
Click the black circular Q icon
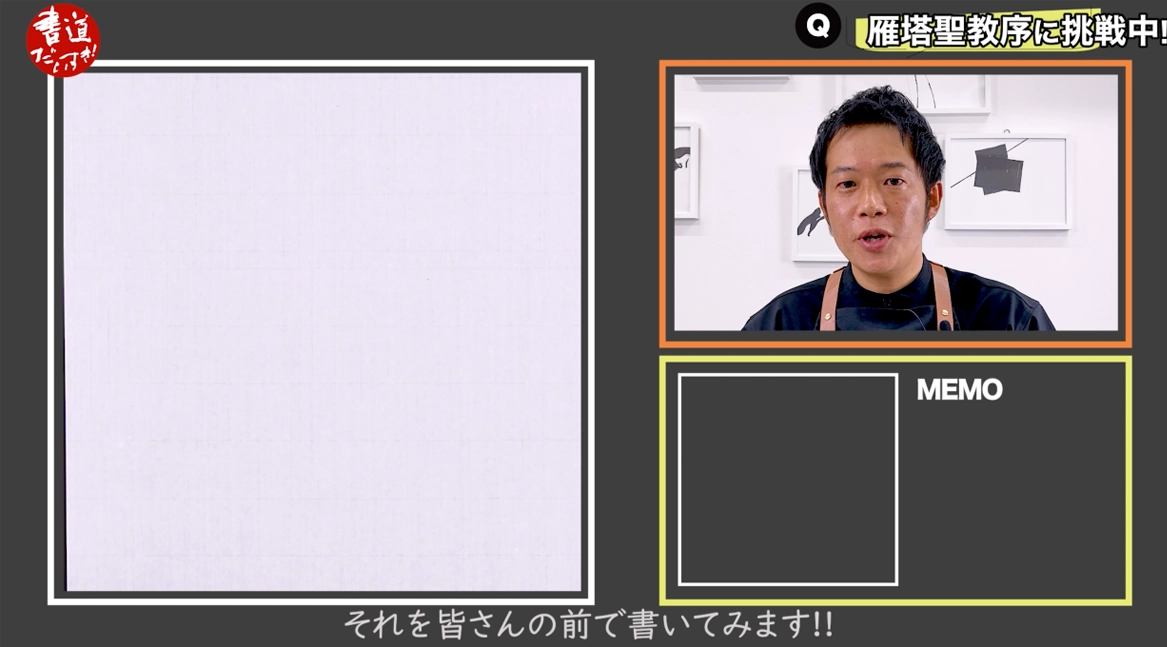pos(818,27)
